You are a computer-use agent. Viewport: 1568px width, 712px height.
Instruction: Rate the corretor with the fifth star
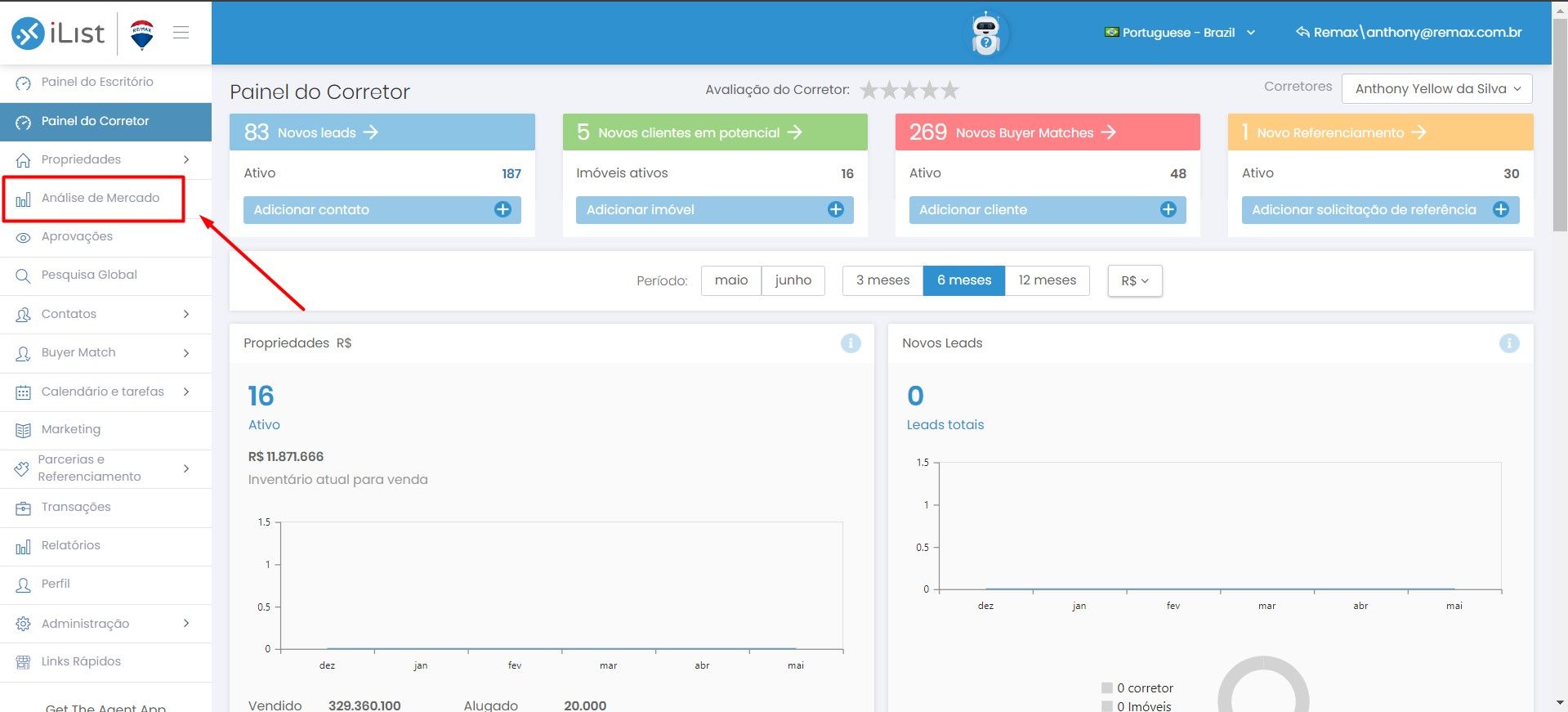(x=949, y=90)
